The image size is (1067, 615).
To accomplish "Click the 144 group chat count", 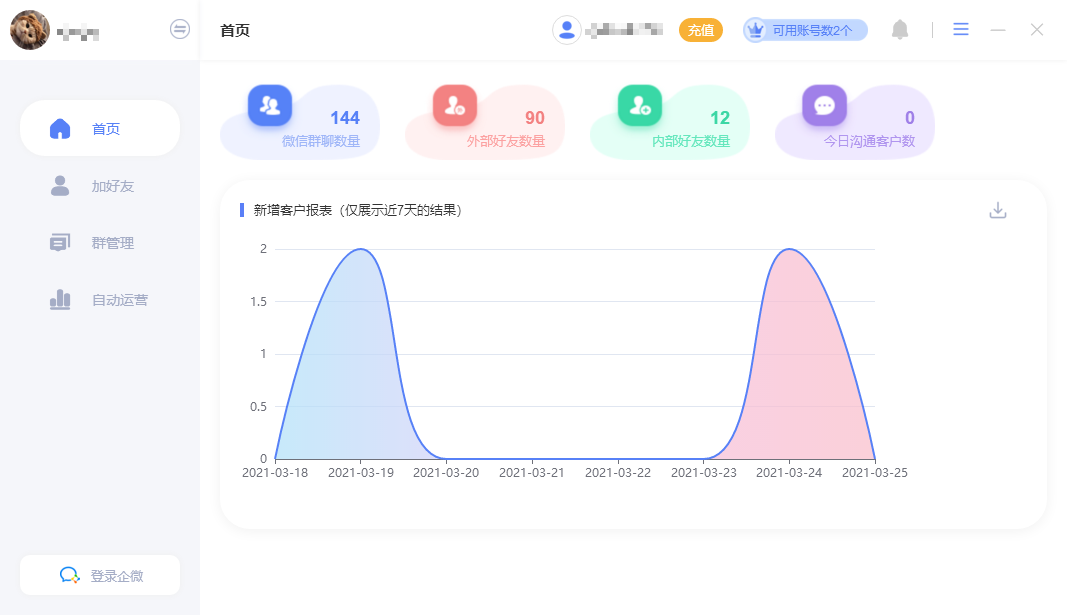I will coord(345,118).
